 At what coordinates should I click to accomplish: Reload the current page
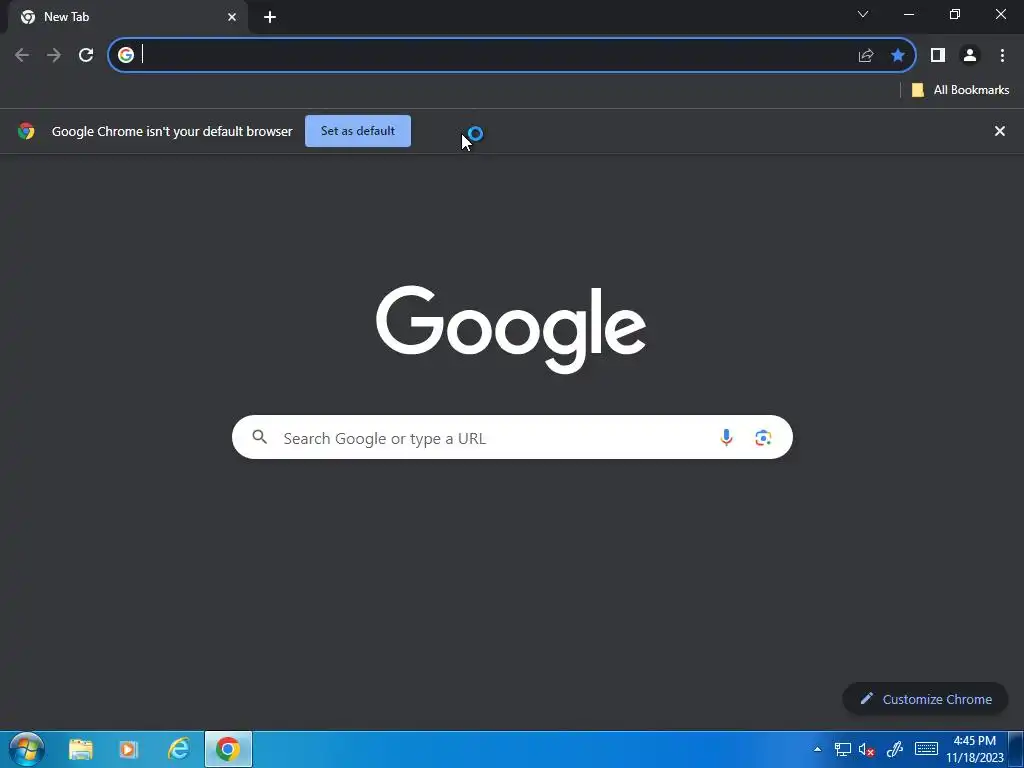click(86, 55)
